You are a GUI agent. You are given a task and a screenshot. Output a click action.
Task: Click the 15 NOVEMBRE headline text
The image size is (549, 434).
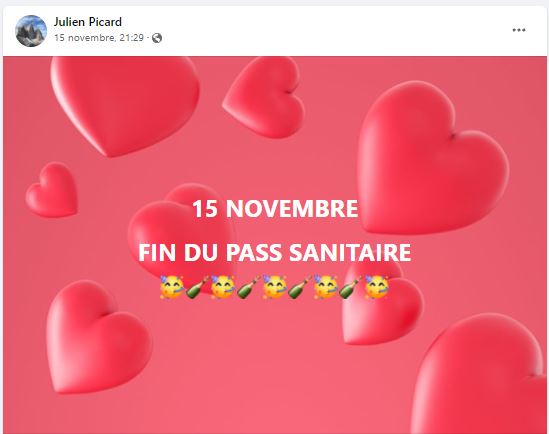click(275, 209)
